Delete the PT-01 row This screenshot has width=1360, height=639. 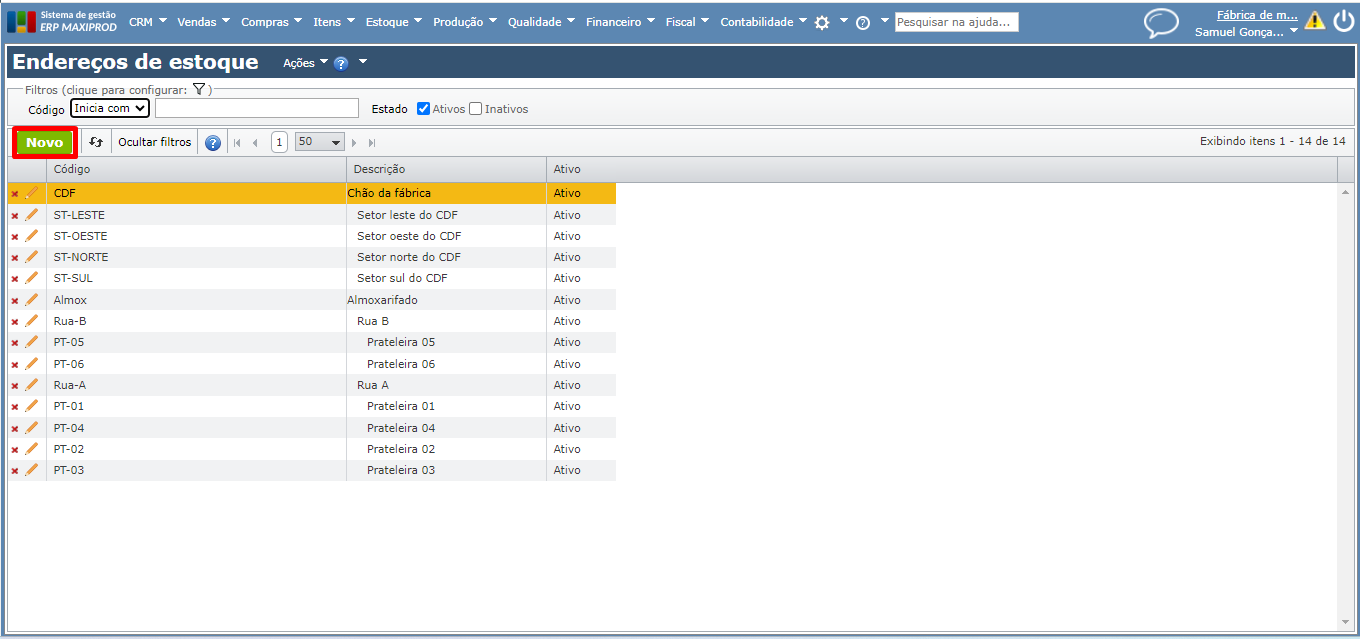(15, 407)
